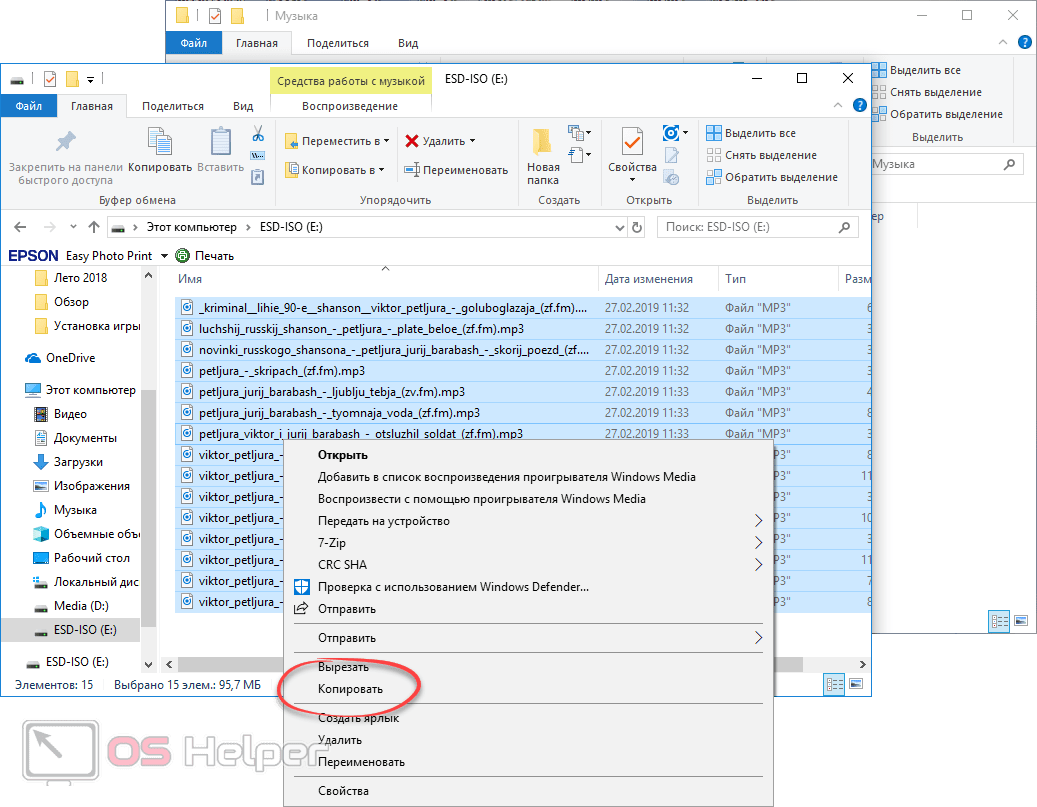This screenshot has width=1037, height=807.
Task: Switch to large icons view in status bar
Action: (x=854, y=684)
